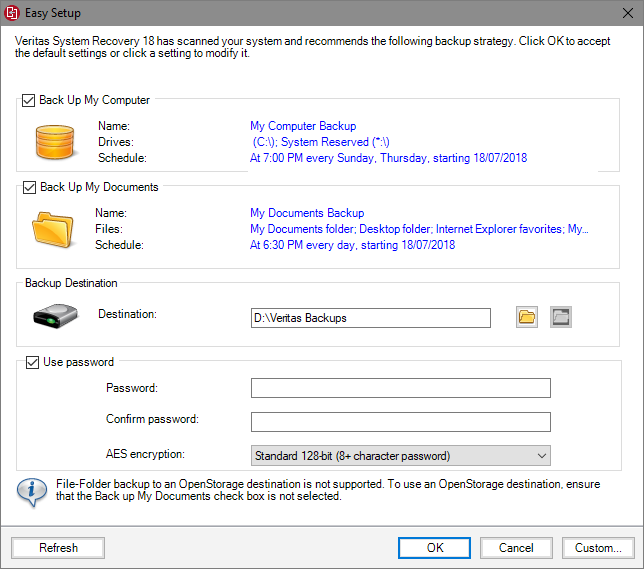Edit the (C:\); System Reserved drives link

coord(321,142)
